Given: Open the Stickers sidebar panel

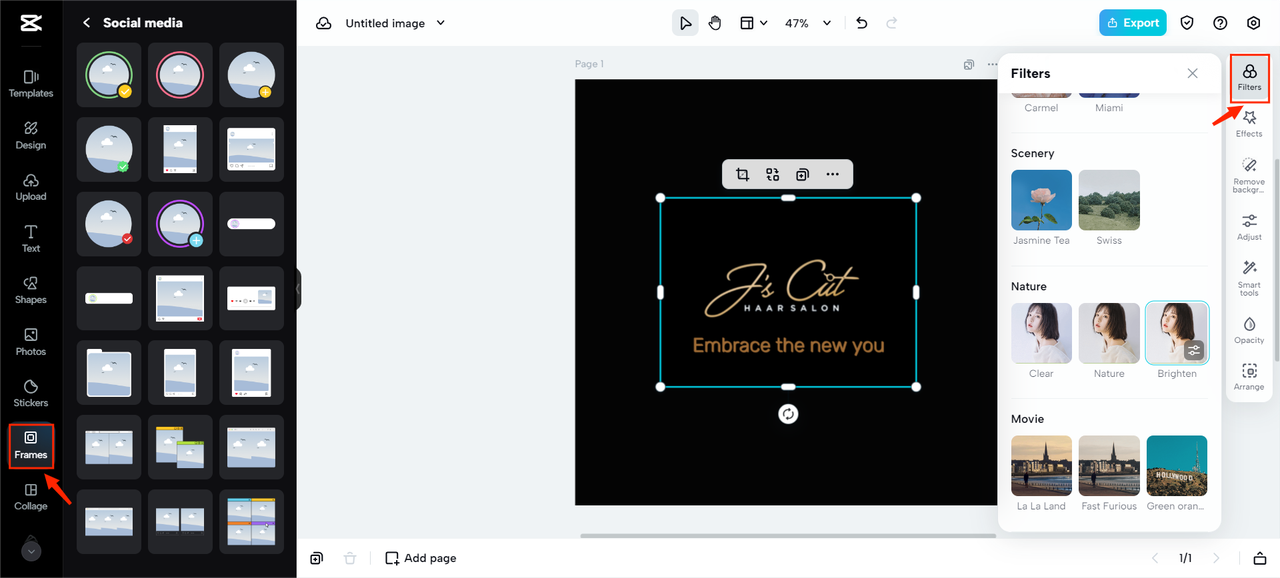Looking at the screenshot, I should (31, 393).
